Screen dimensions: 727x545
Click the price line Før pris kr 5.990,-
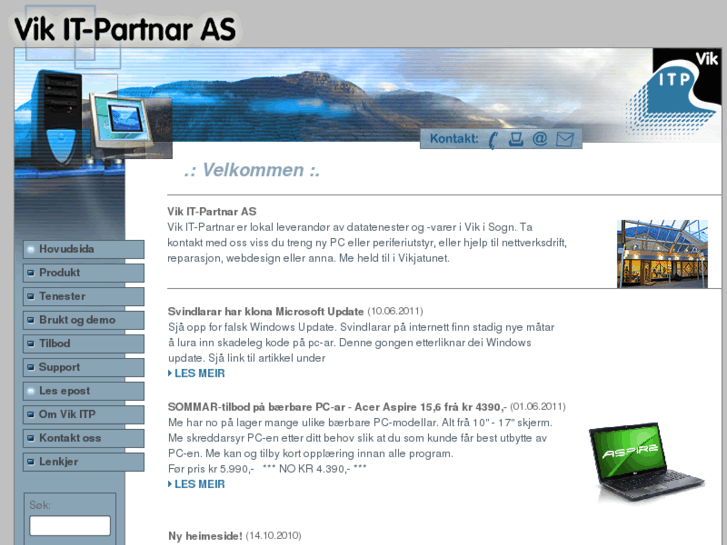point(211,469)
